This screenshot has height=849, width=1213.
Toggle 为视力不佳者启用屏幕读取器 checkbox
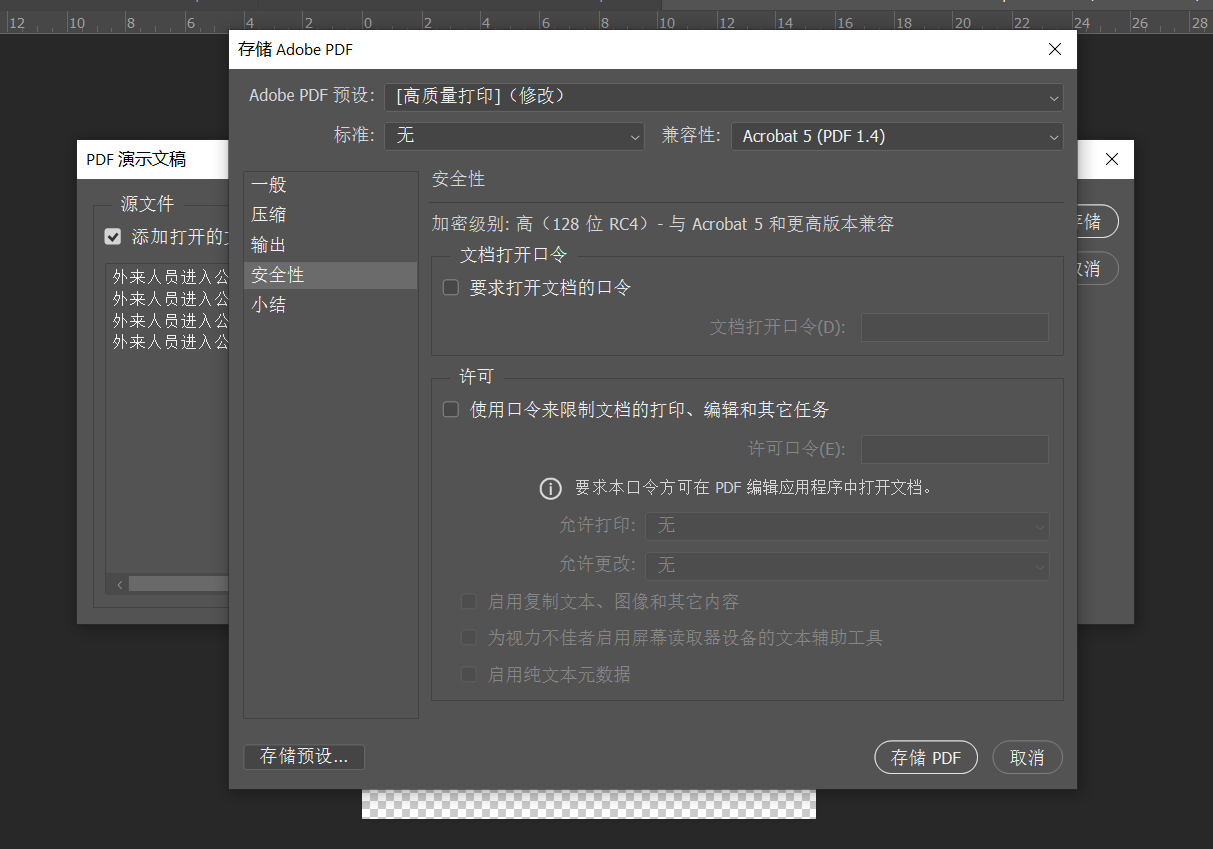[x=468, y=638]
